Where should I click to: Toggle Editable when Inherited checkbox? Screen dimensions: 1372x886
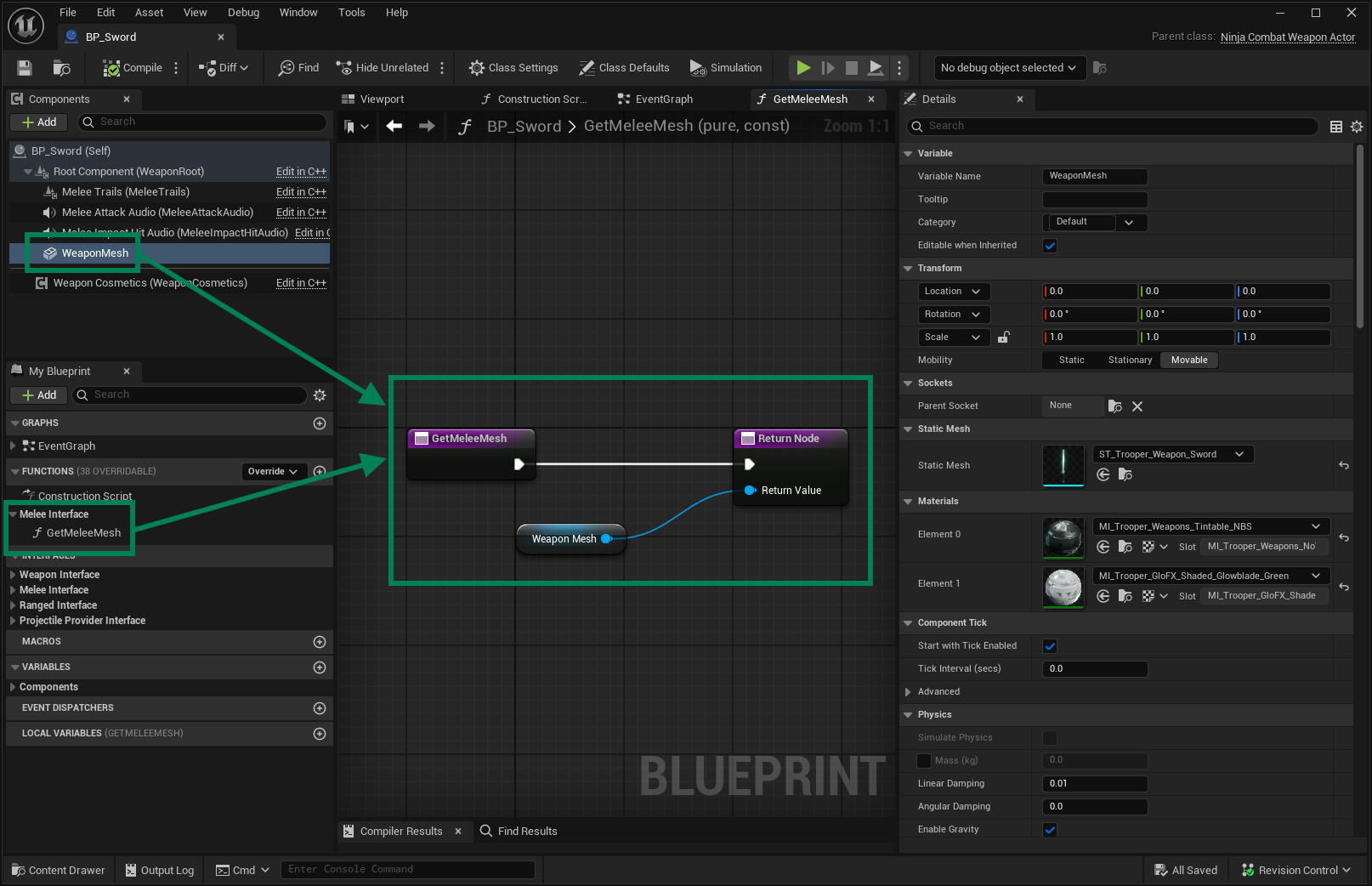pyautogui.click(x=1050, y=246)
